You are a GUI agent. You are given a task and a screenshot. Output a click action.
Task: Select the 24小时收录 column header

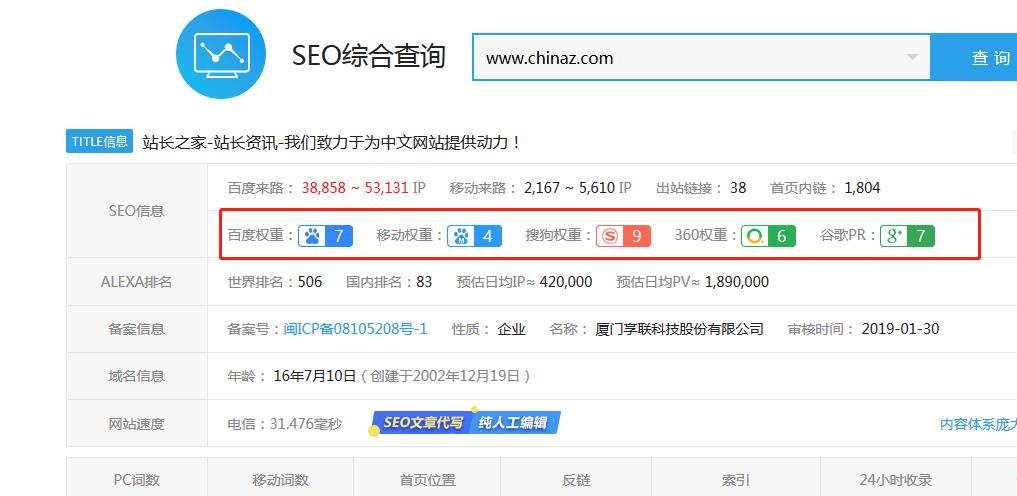coord(896,480)
